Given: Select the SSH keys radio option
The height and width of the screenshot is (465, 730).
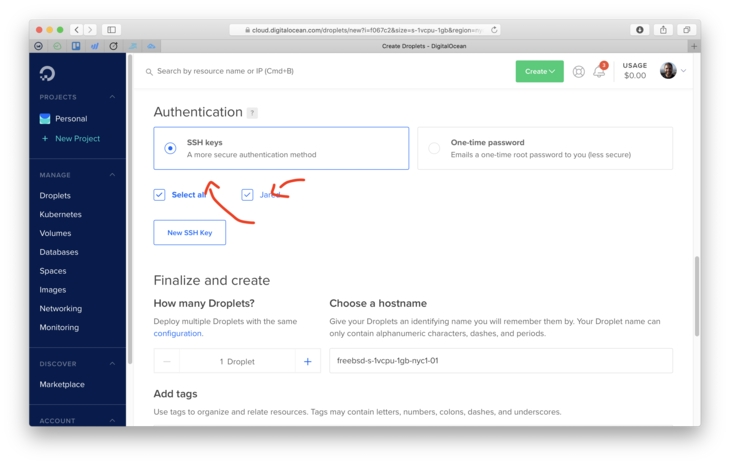Looking at the screenshot, I should [x=170, y=148].
